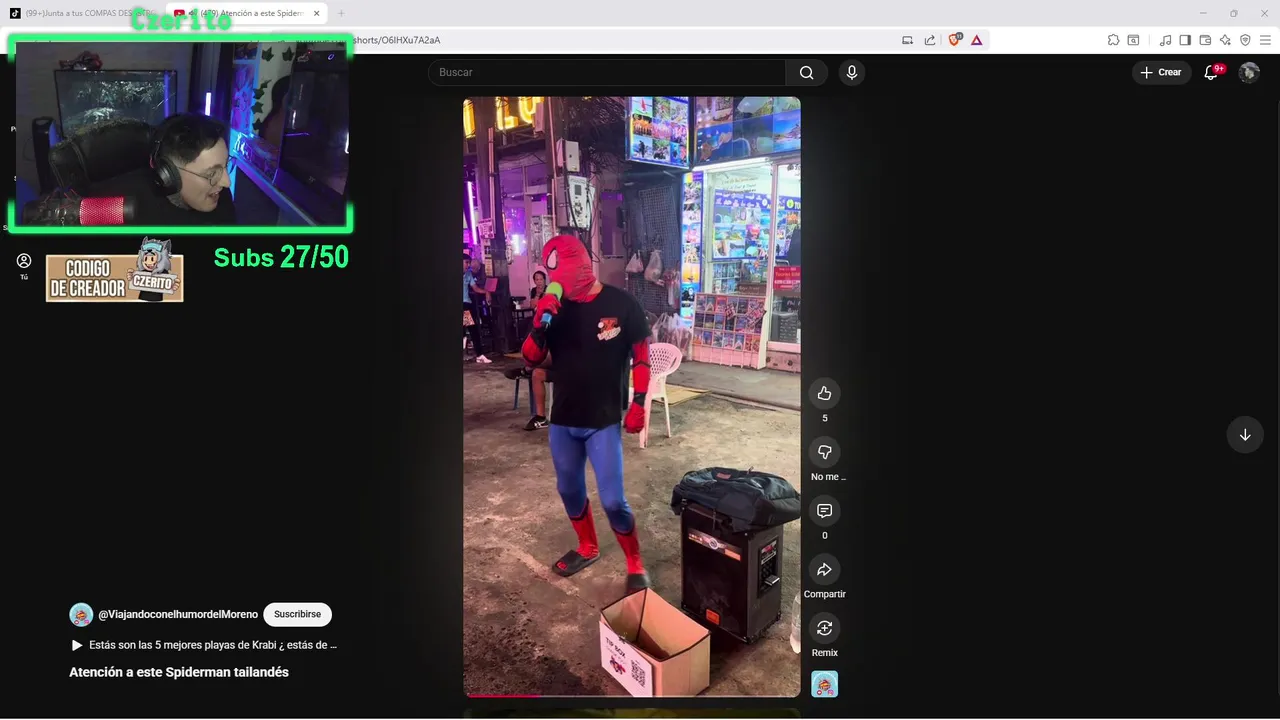The height and width of the screenshot is (720, 1280).
Task: Open the tab search icon in toolbar
Action: (1134, 40)
